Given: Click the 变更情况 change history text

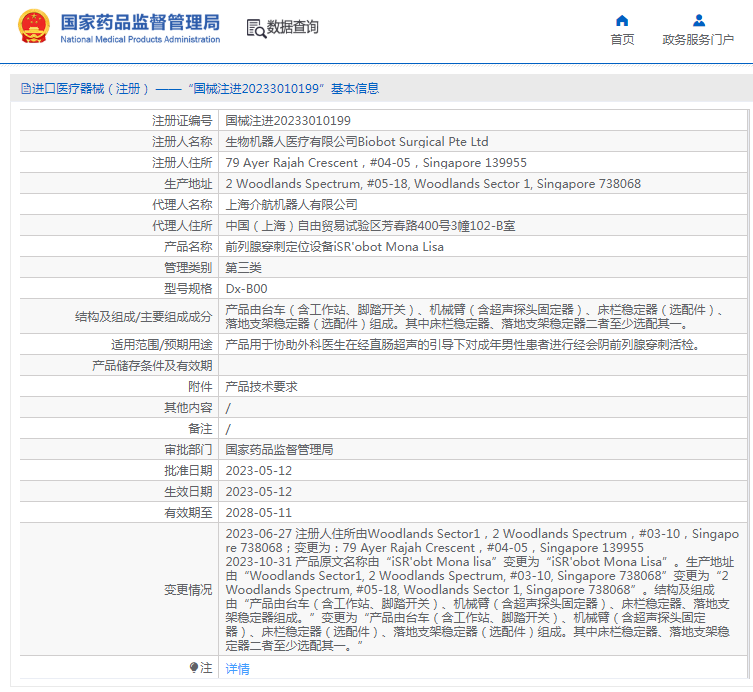Looking at the screenshot, I should tap(482, 590).
